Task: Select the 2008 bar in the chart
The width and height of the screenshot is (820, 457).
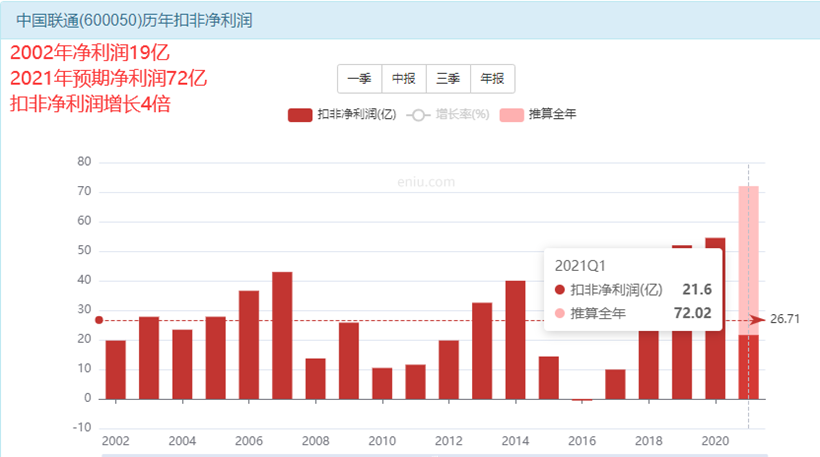Action: click(315, 379)
